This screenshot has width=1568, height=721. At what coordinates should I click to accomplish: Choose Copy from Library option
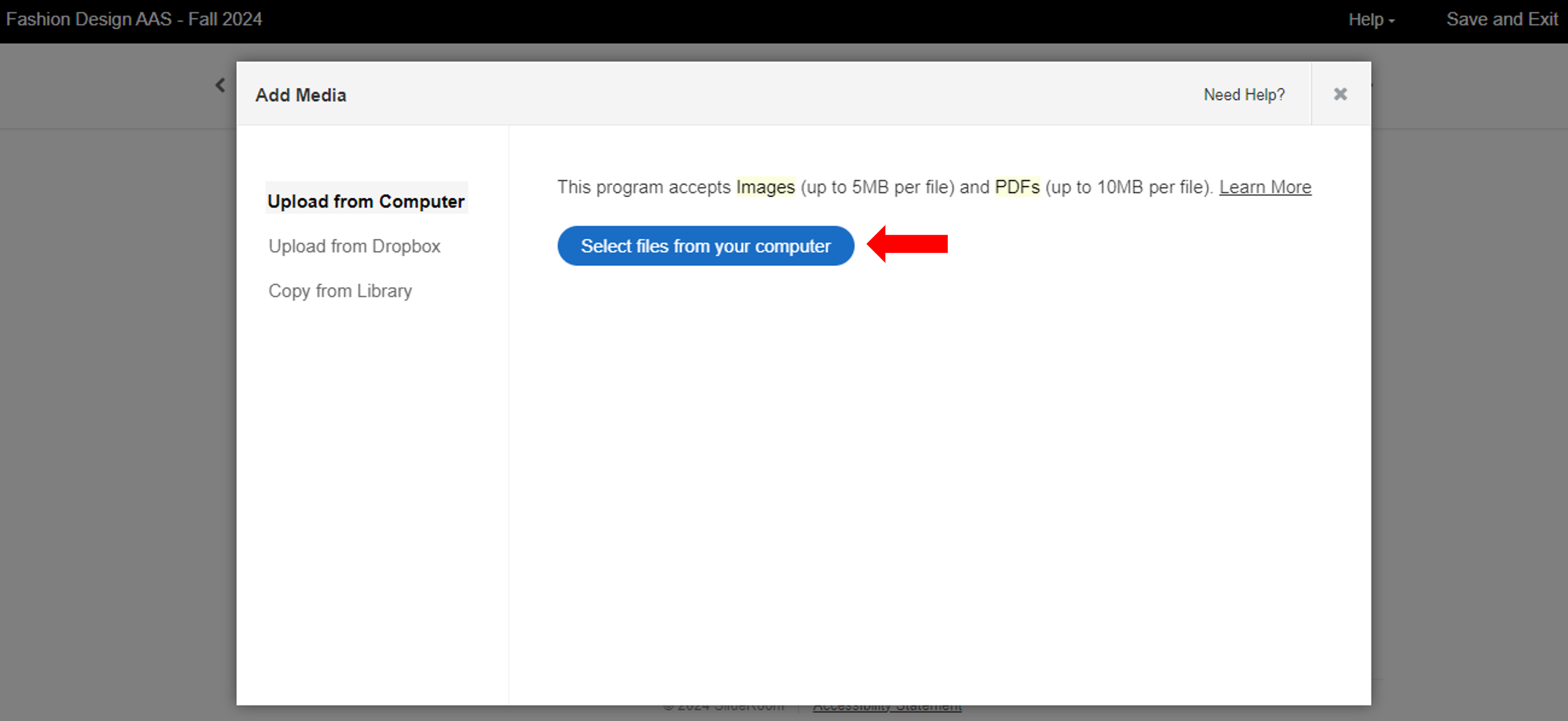(x=340, y=291)
